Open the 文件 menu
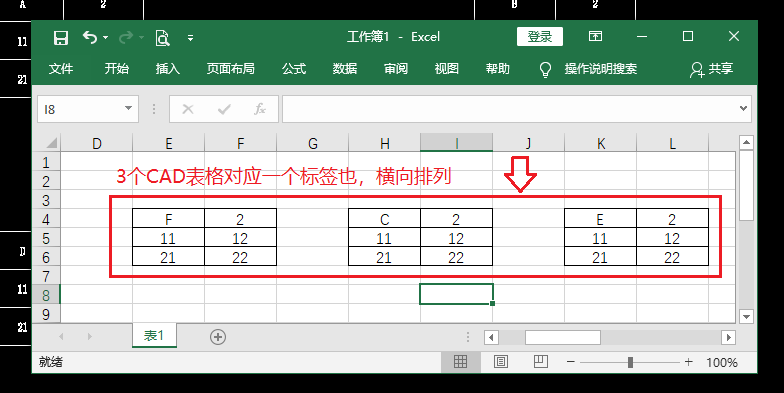This screenshot has height=393, width=784. 61,68
